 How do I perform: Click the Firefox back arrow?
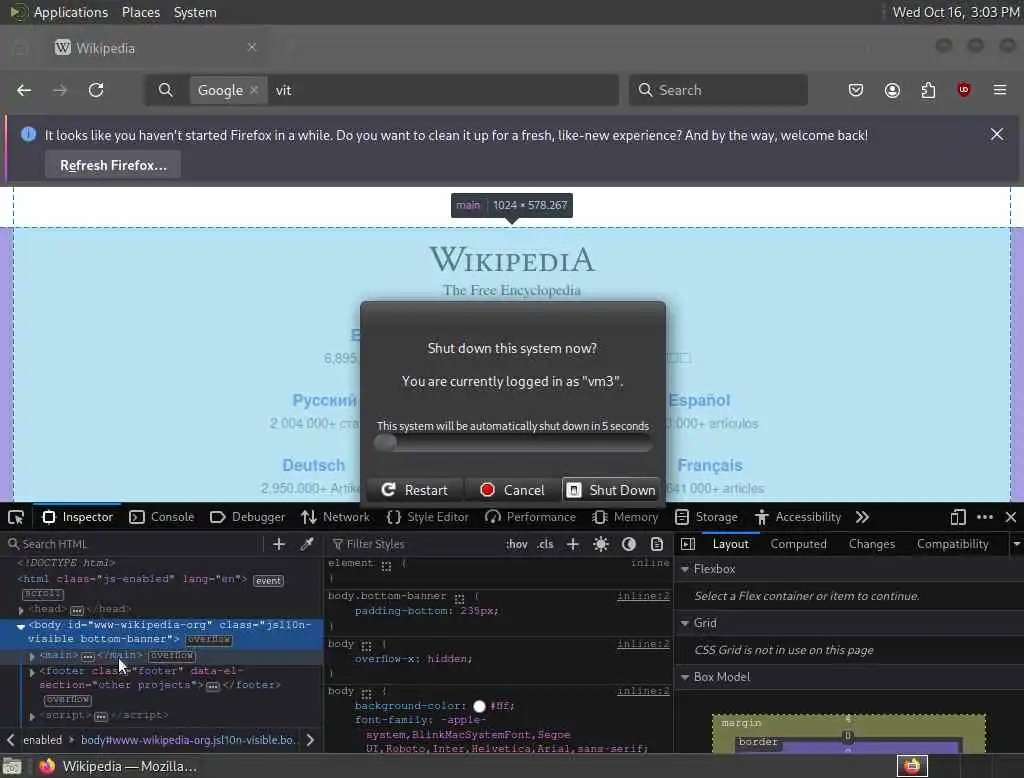coord(24,90)
